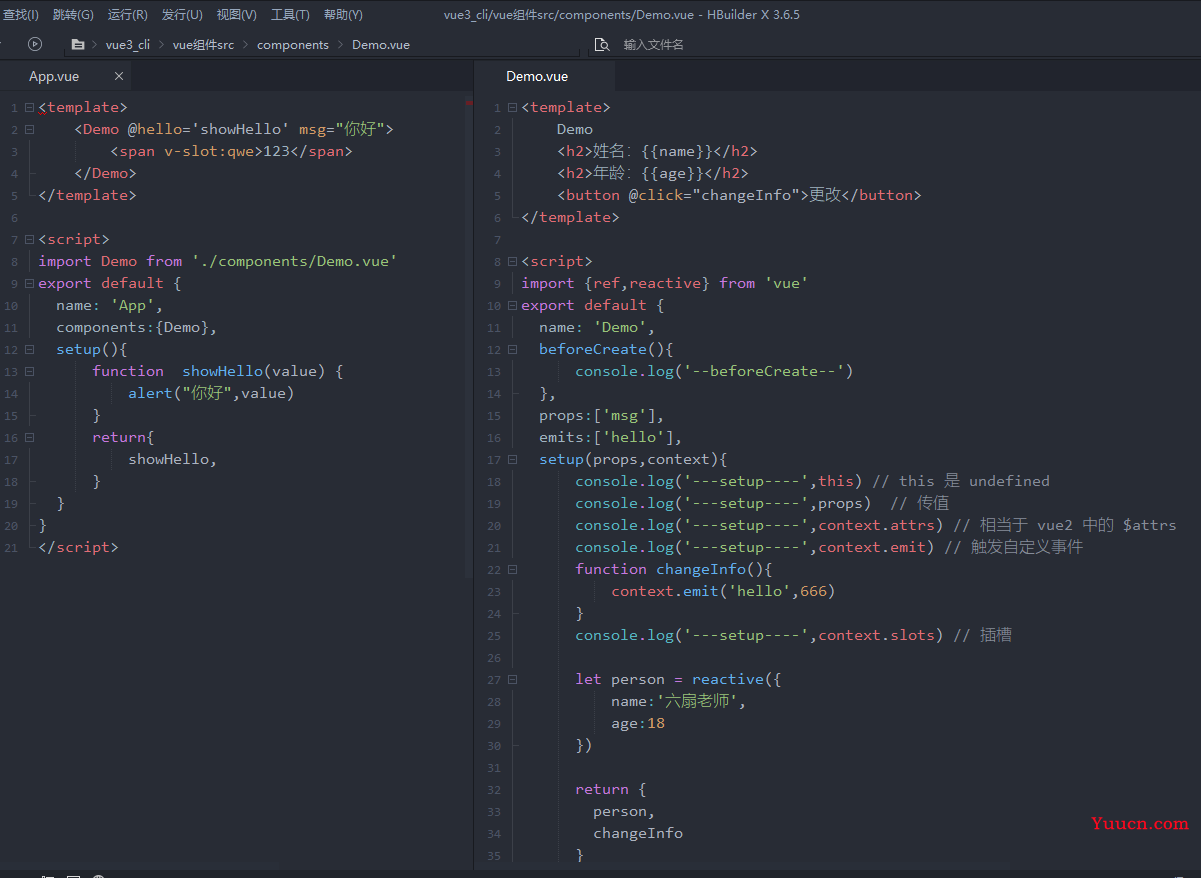Click comment 'this 是 undefined'

click(961, 481)
